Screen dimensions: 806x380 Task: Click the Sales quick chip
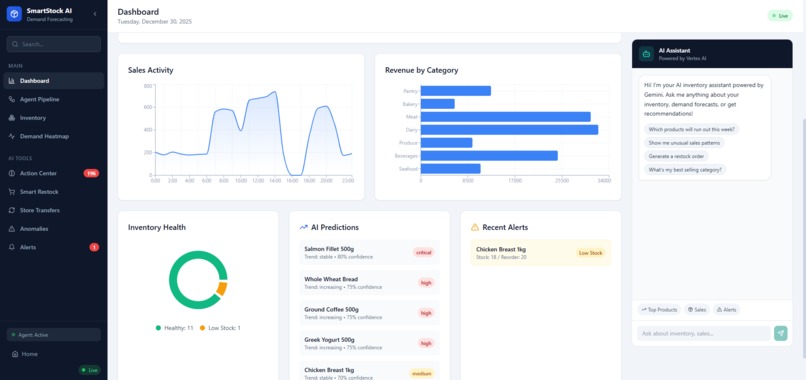pyautogui.click(x=697, y=310)
